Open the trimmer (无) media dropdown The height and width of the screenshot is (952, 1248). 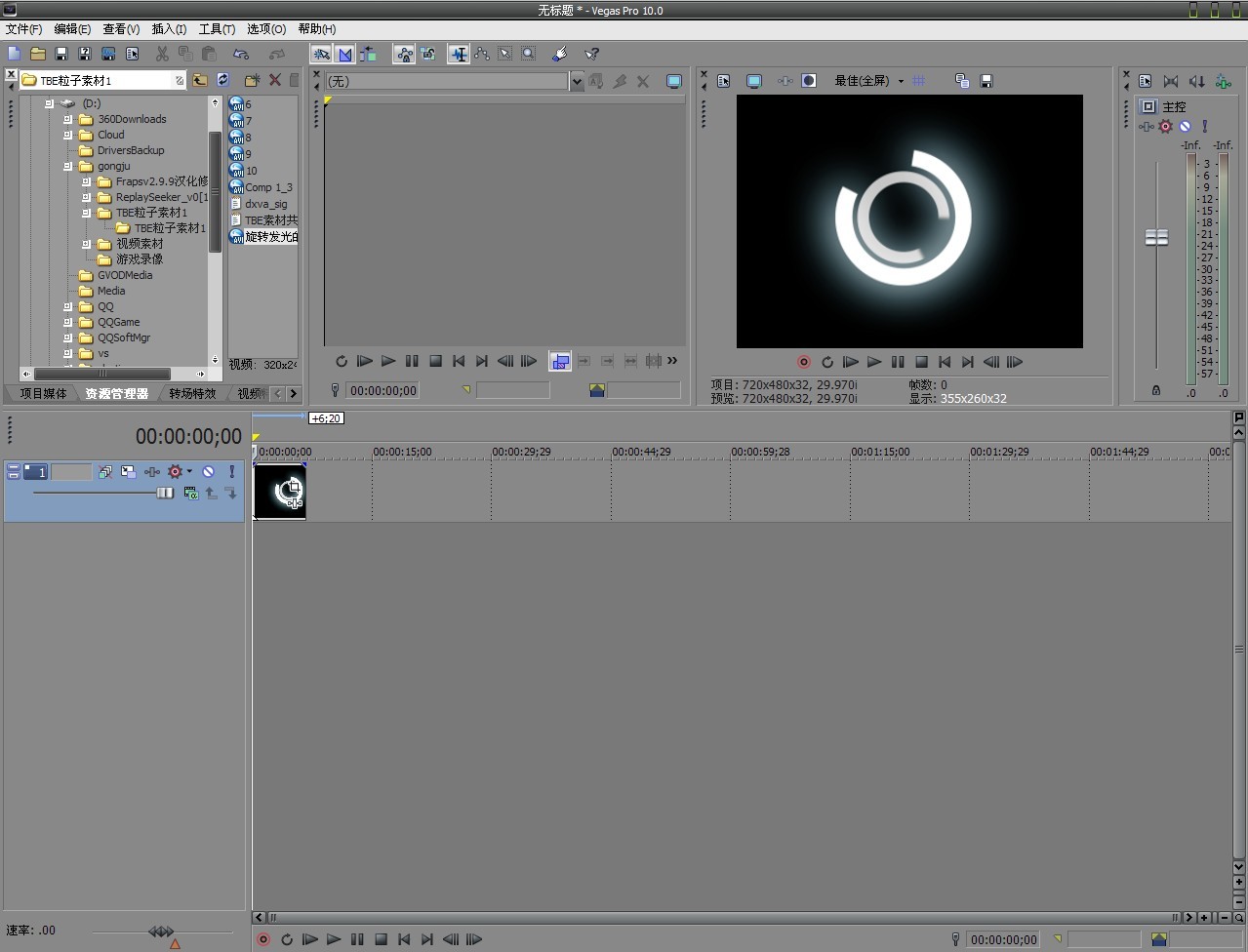pos(577,82)
